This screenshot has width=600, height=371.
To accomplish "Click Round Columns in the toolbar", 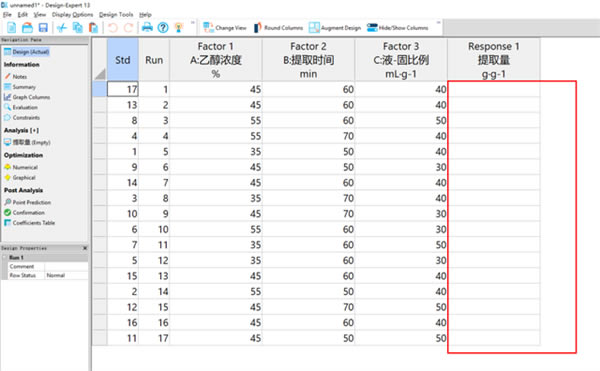I will click(x=278, y=28).
